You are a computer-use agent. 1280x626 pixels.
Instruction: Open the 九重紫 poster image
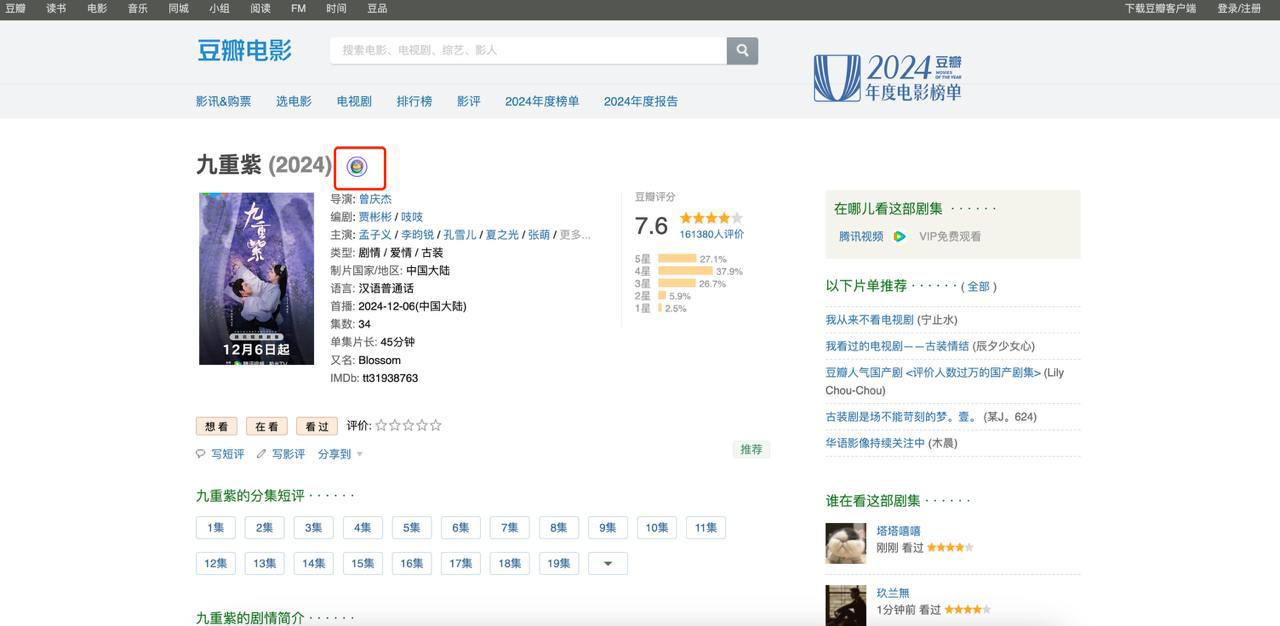point(256,279)
